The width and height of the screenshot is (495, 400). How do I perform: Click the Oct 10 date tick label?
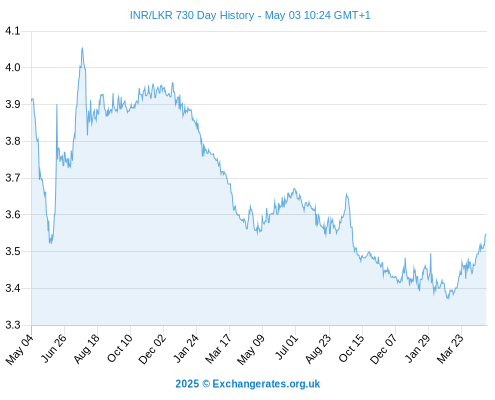click(120, 349)
